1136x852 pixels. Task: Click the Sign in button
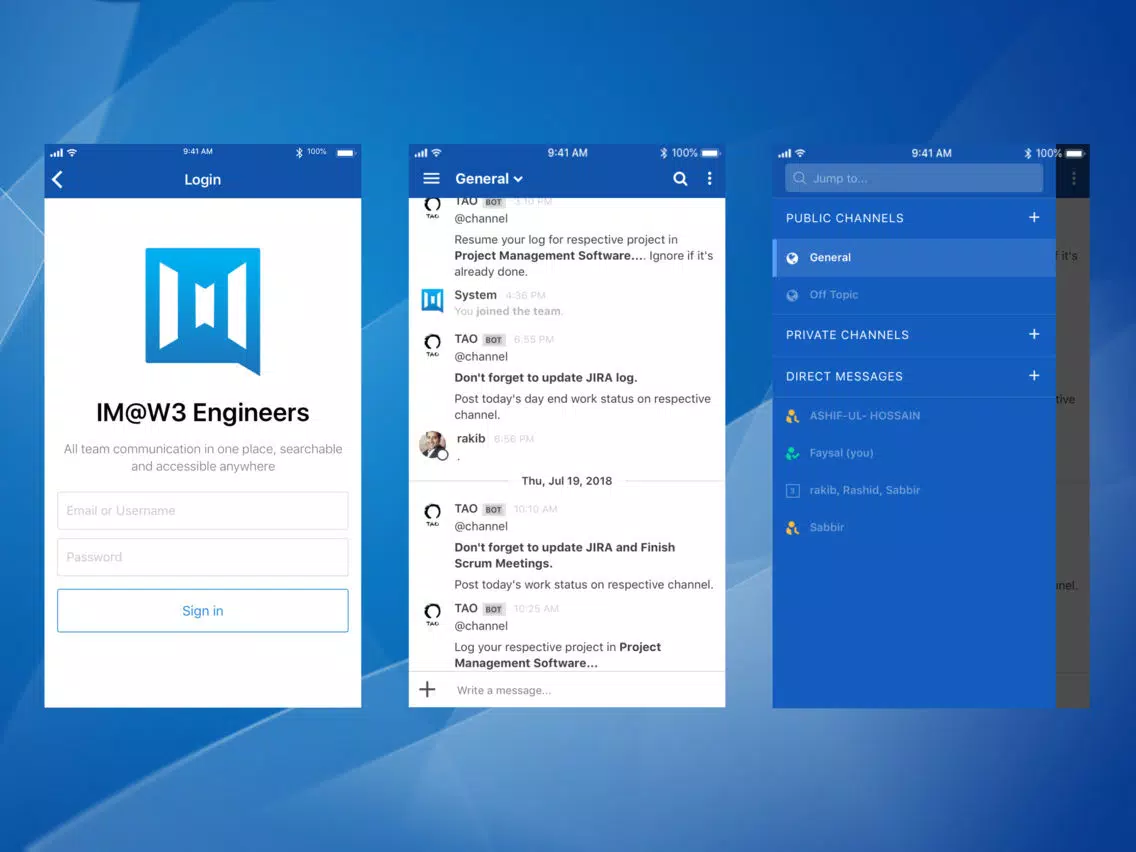pos(203,611)
